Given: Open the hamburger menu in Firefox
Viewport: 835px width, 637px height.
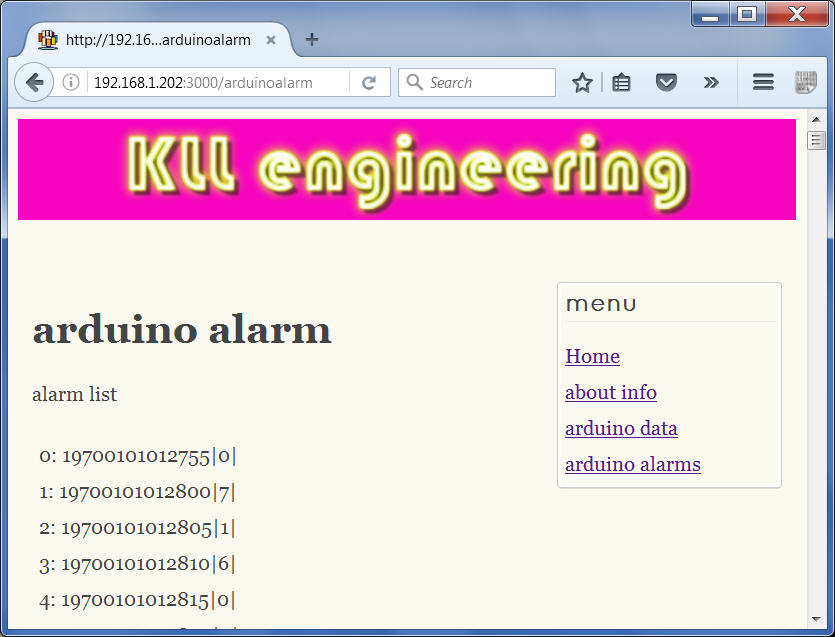Looking at the screenshot, I should click(763, 83).
